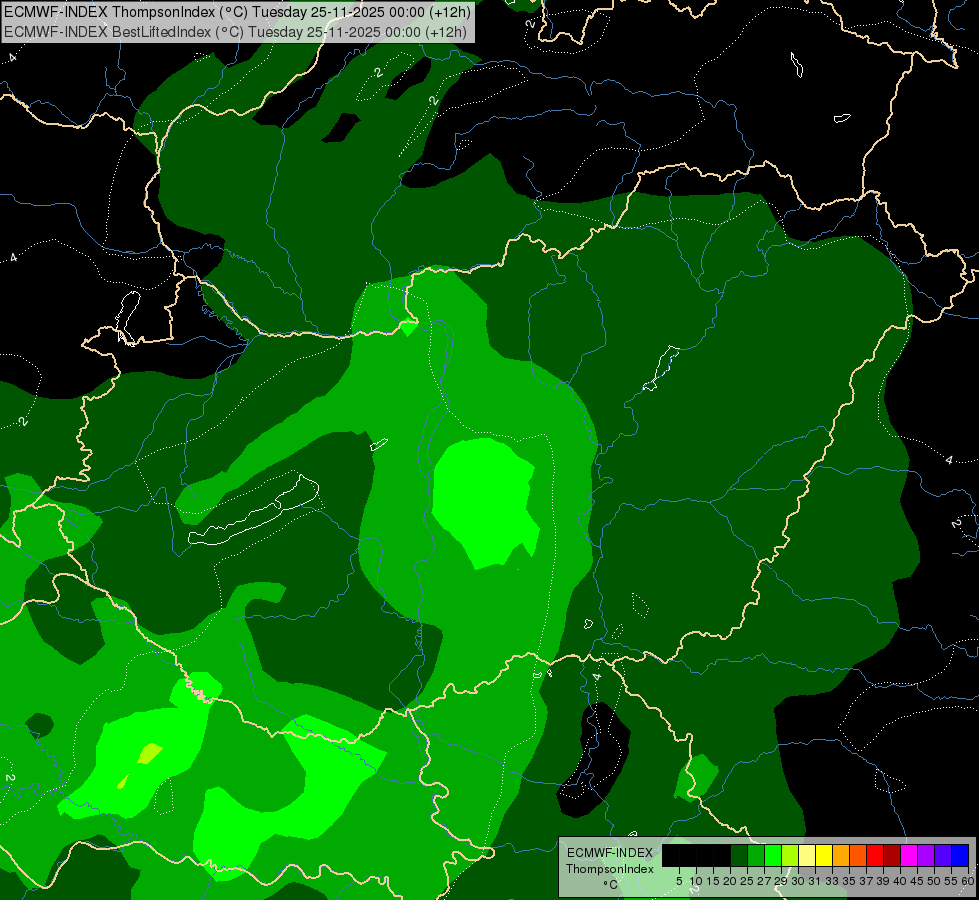Click legend scale value 40

click(x=900, y=881)
